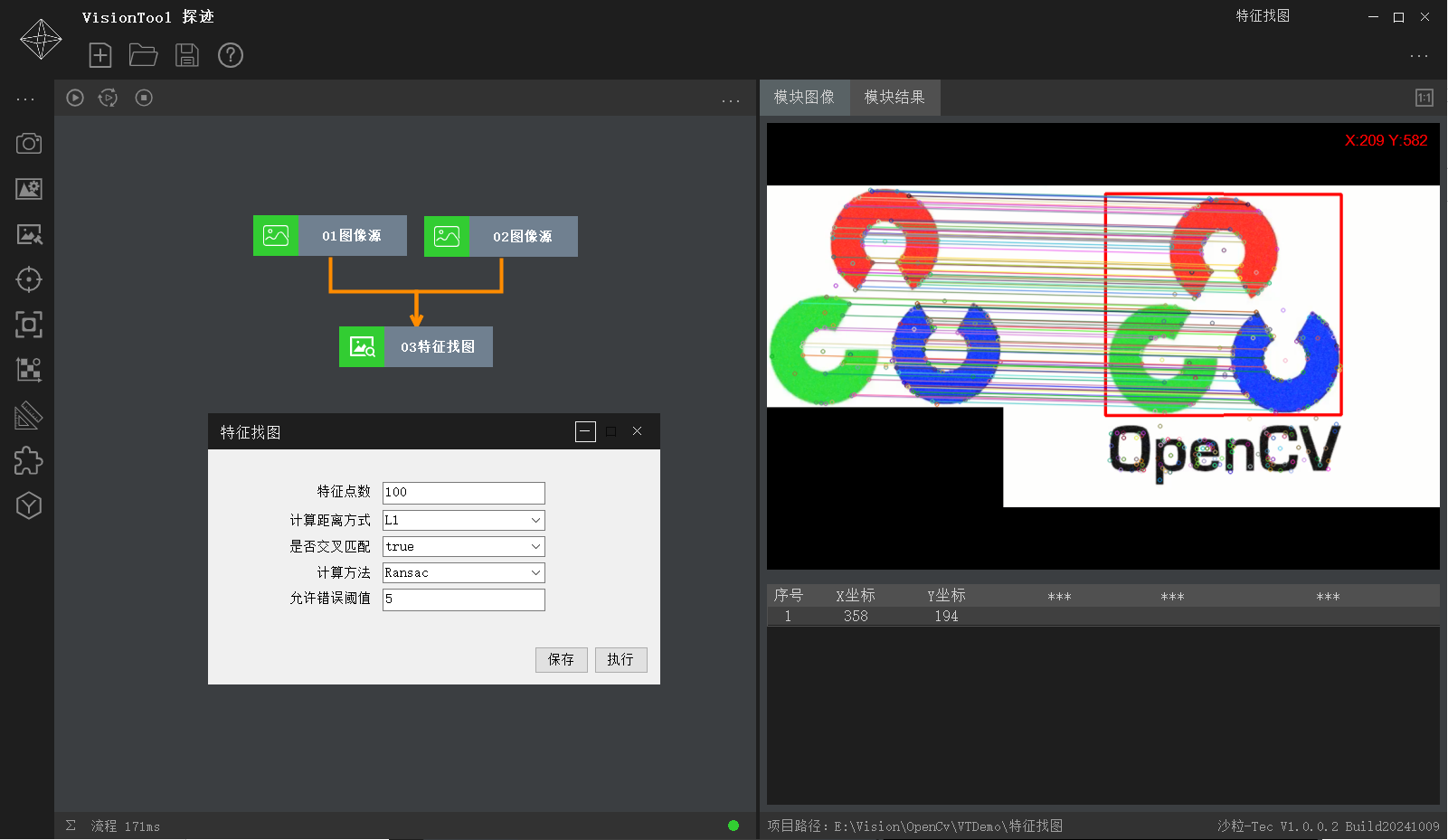Click the 沙粒-Tec version text
The width and height of the screenshot is (1448, 840).
1328,826
